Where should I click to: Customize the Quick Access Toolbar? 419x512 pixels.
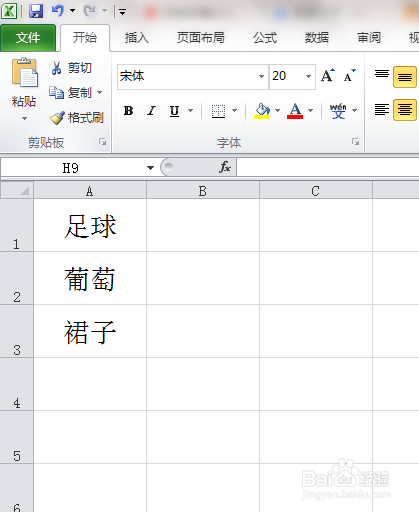click(122, 12)
